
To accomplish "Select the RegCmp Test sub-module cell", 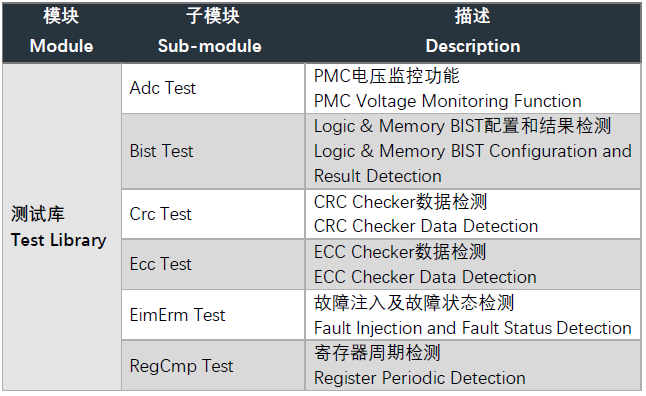I will click(x=213, y=365).
